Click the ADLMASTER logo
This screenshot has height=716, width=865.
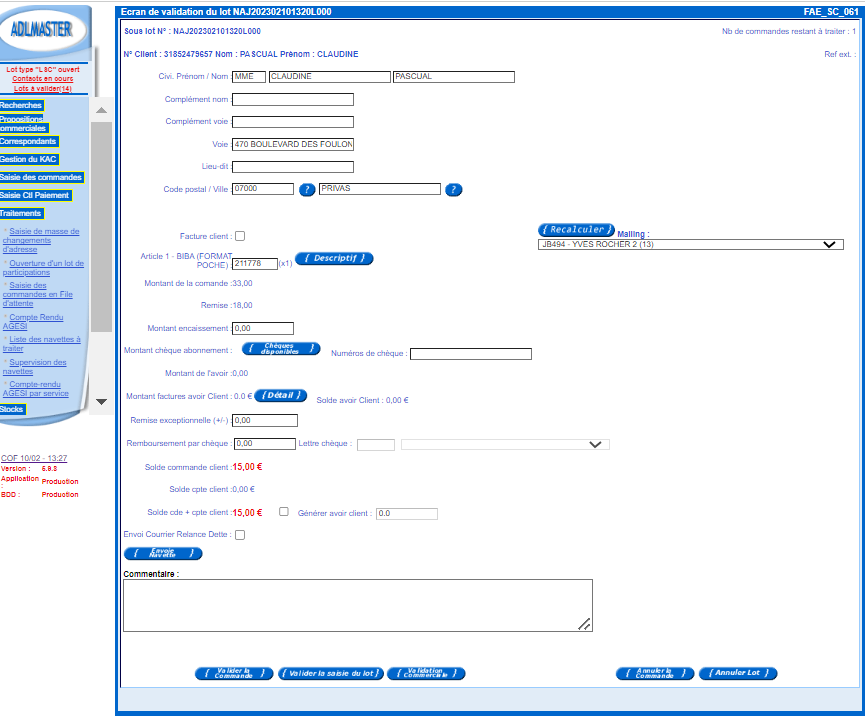[42, 29]
